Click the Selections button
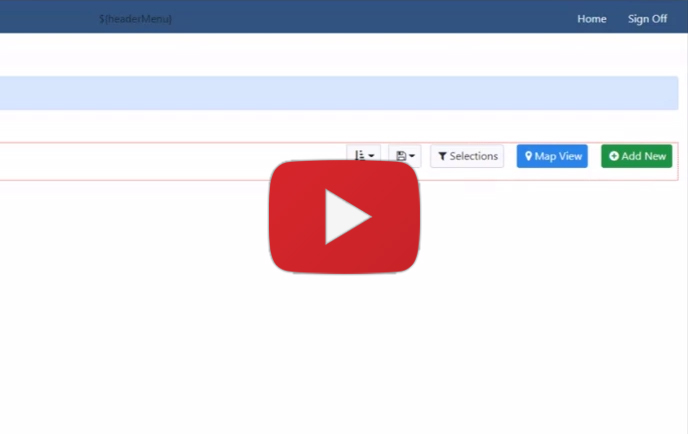Screen dimensions: 688x434 point(467,156)
